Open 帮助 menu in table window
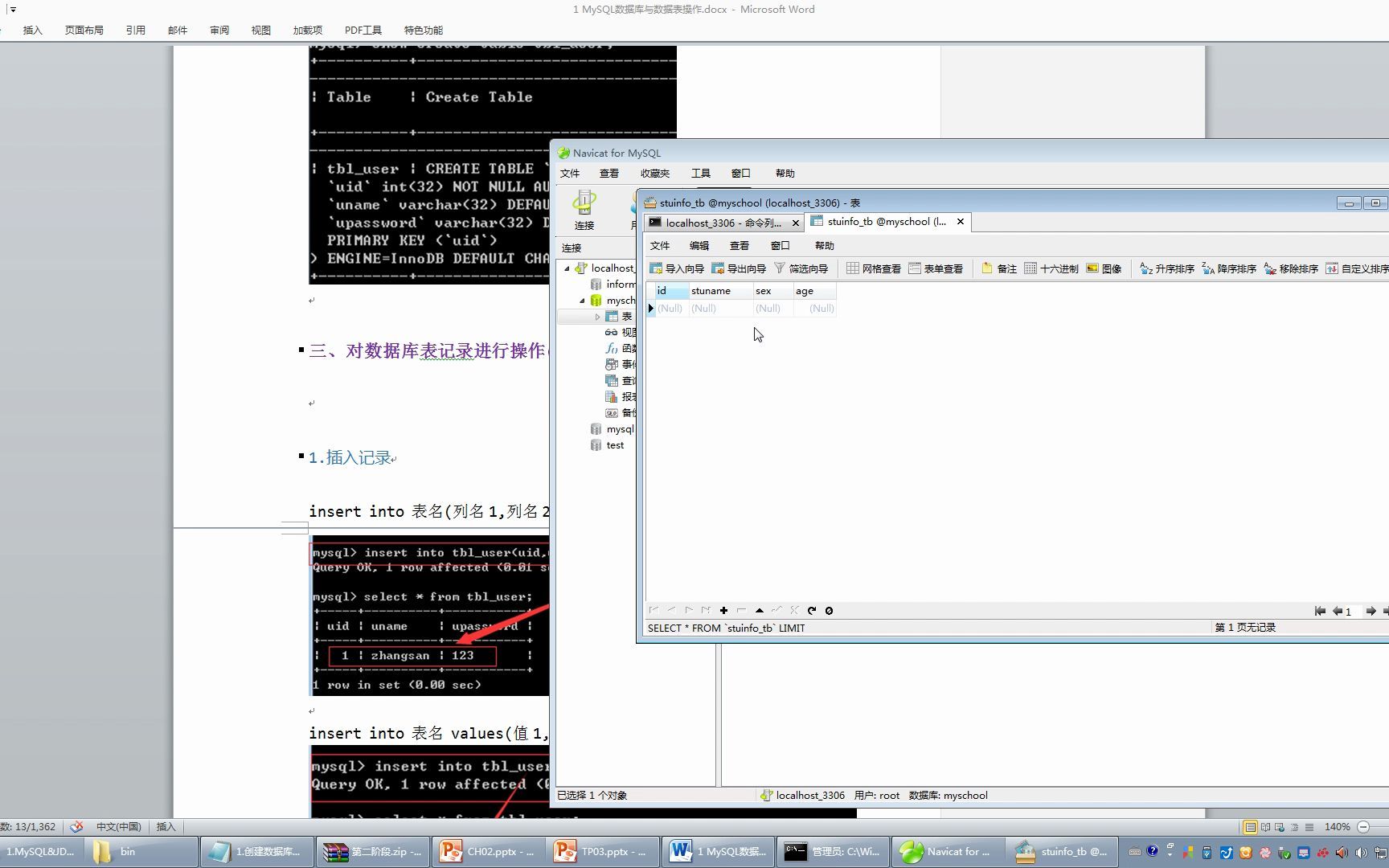The image size is (1389, 868). 825,246
